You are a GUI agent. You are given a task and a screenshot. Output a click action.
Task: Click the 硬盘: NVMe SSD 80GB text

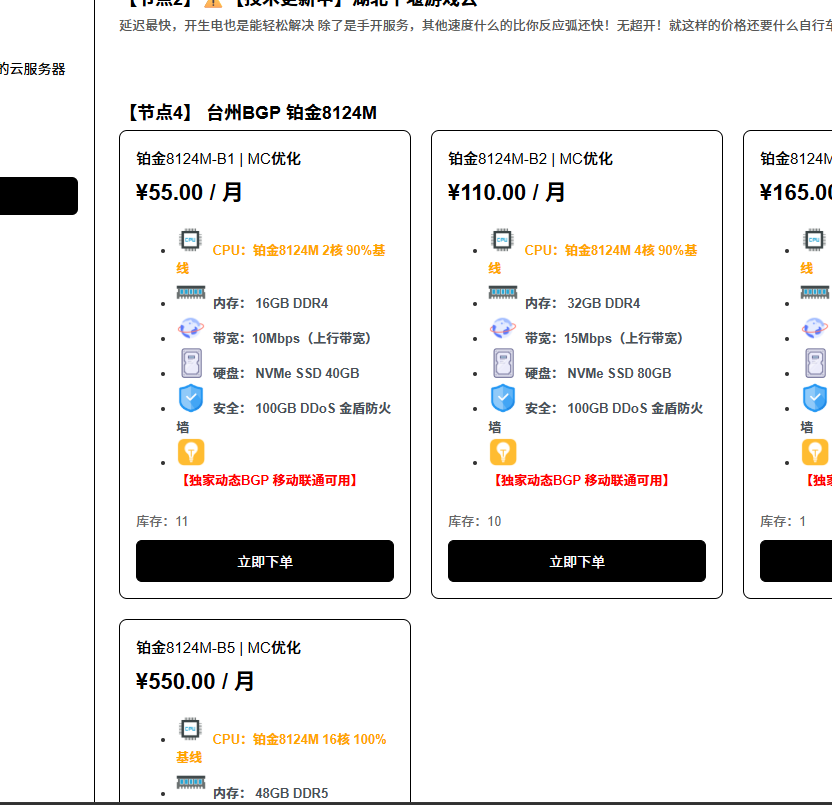tap(598, 373)
